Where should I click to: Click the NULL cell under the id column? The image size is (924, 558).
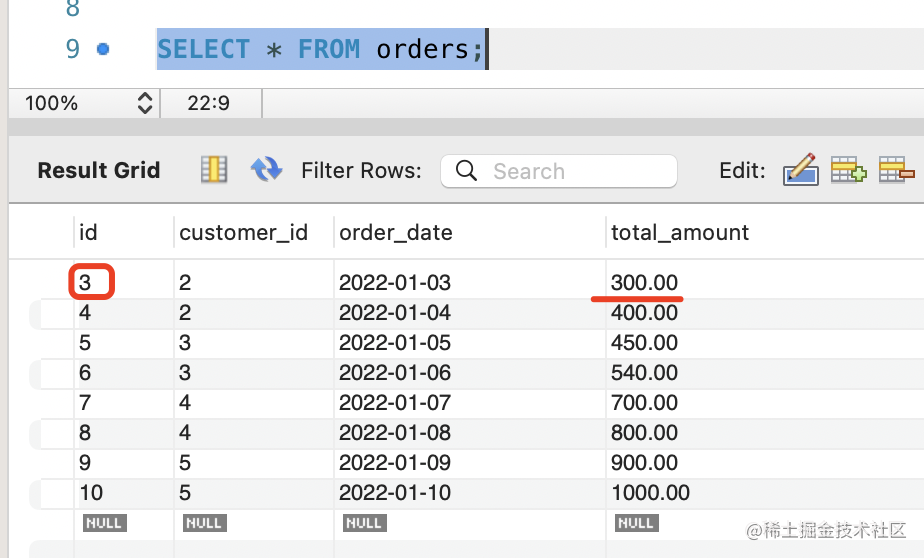pyautogui.click(x=104, y=523)
